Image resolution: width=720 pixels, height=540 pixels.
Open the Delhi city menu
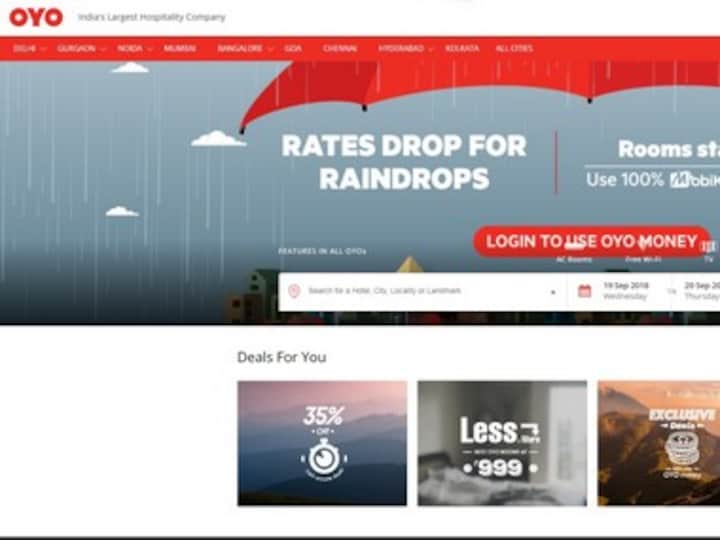[25, 49]
